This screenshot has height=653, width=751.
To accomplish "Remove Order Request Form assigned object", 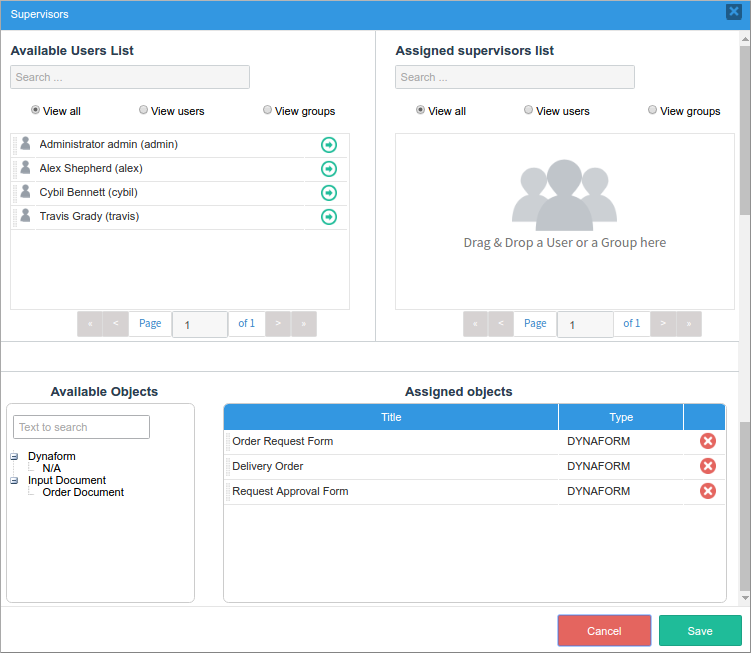I will tap(707, 441).
